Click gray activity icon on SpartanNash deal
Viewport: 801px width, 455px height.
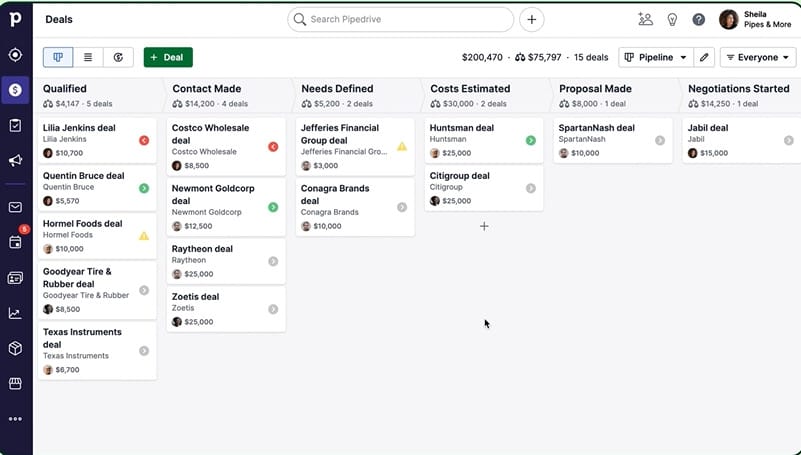(x=660, y=140)
